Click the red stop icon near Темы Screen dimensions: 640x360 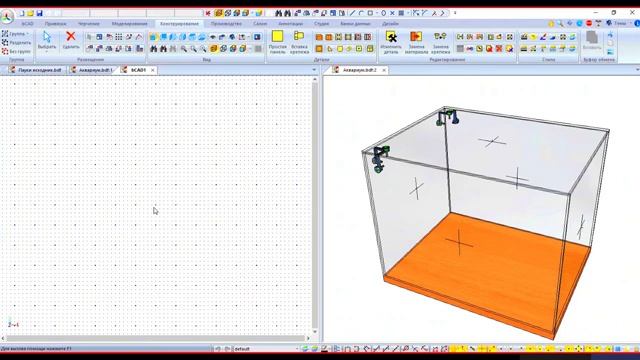pyautogui.click(x=589, y=24)
